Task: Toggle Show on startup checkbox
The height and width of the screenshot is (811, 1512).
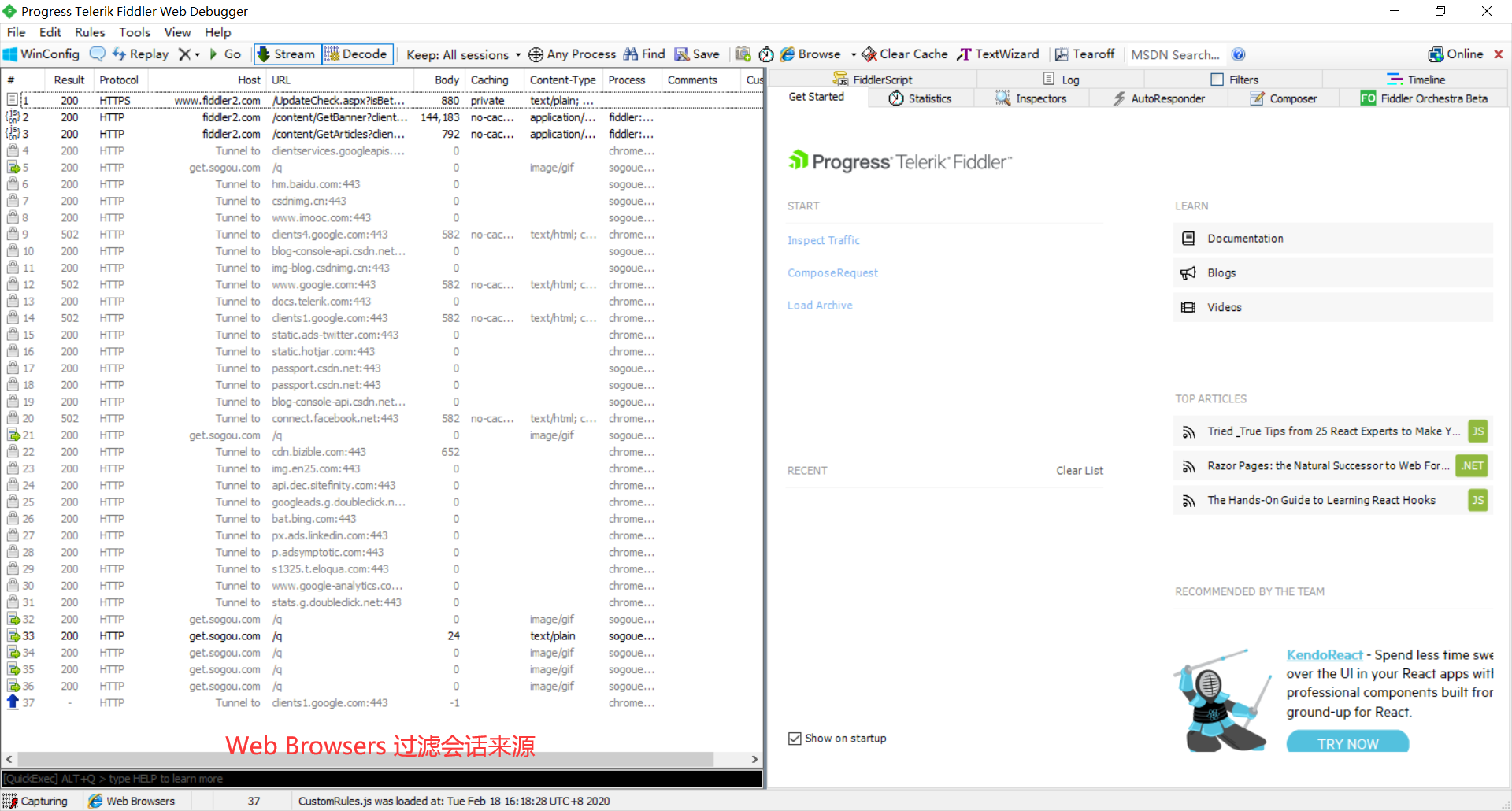Action: pyautogui.click(x=795, y=739)
